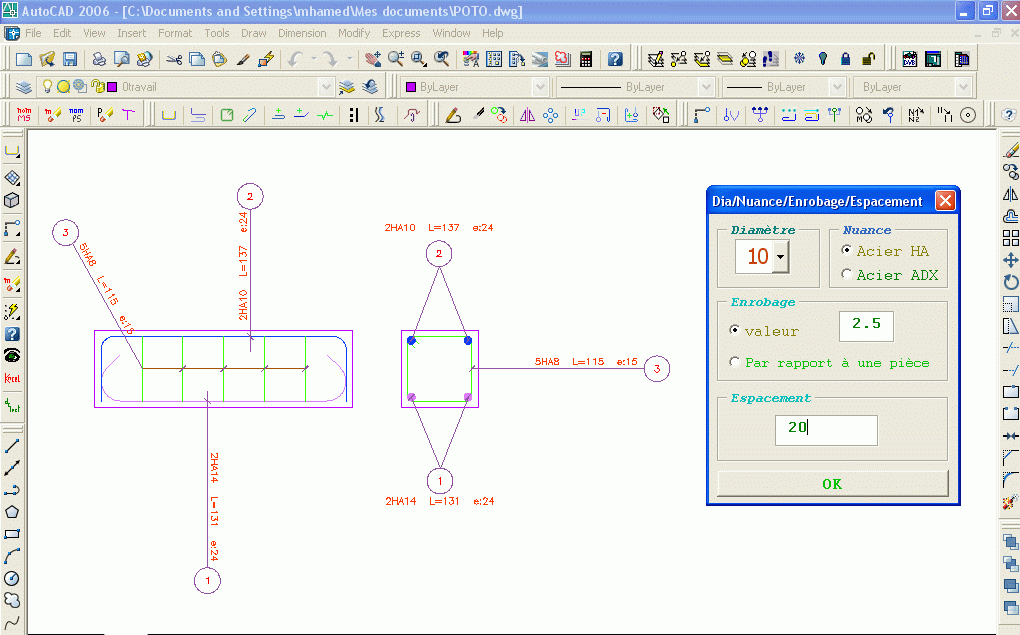Select the Move tool in right toolbar
The width and height of the screenshot is (1020, 635).
(1010, 260)
